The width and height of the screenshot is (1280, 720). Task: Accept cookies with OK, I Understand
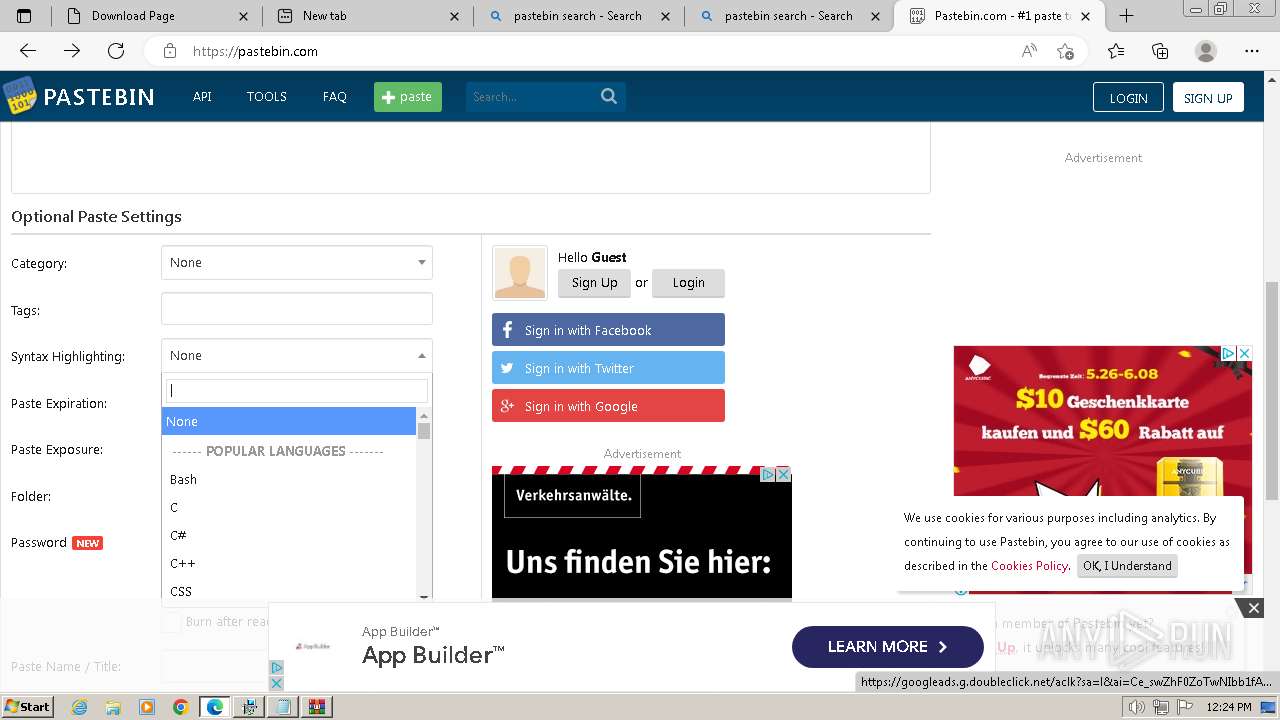[1127, 566]
